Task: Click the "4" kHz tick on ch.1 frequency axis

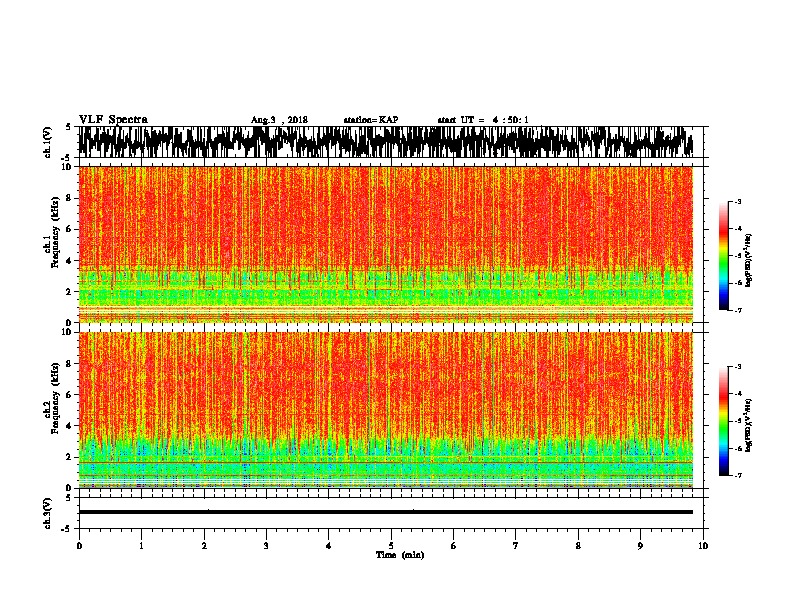Action: (69, 261)
